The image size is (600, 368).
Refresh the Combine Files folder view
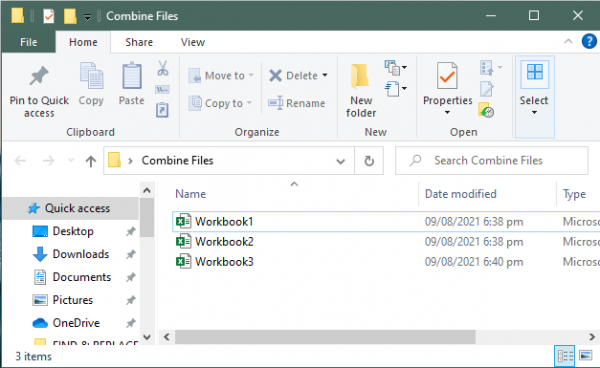(369, 161)
